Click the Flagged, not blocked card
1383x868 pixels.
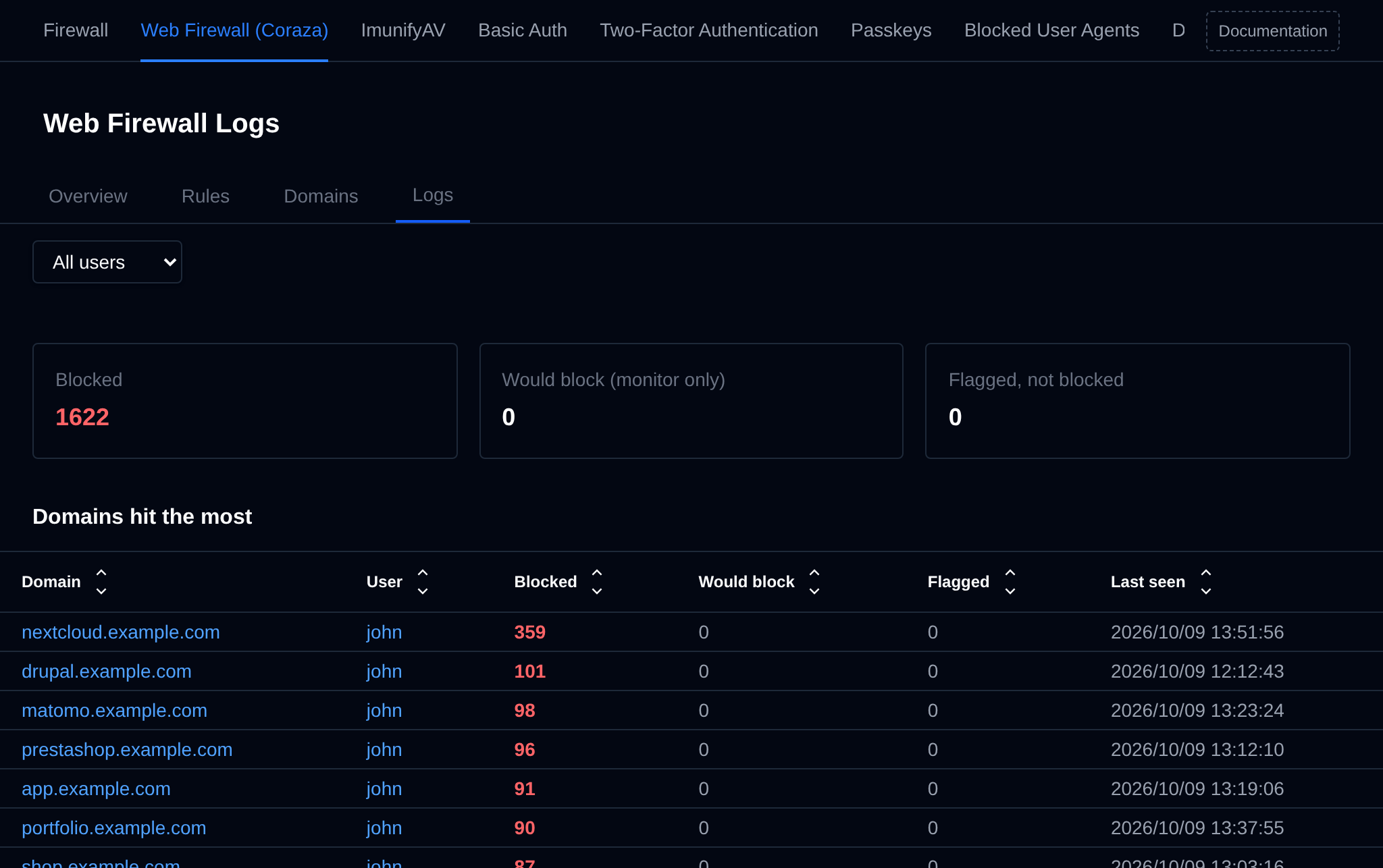coord(1138,401)
